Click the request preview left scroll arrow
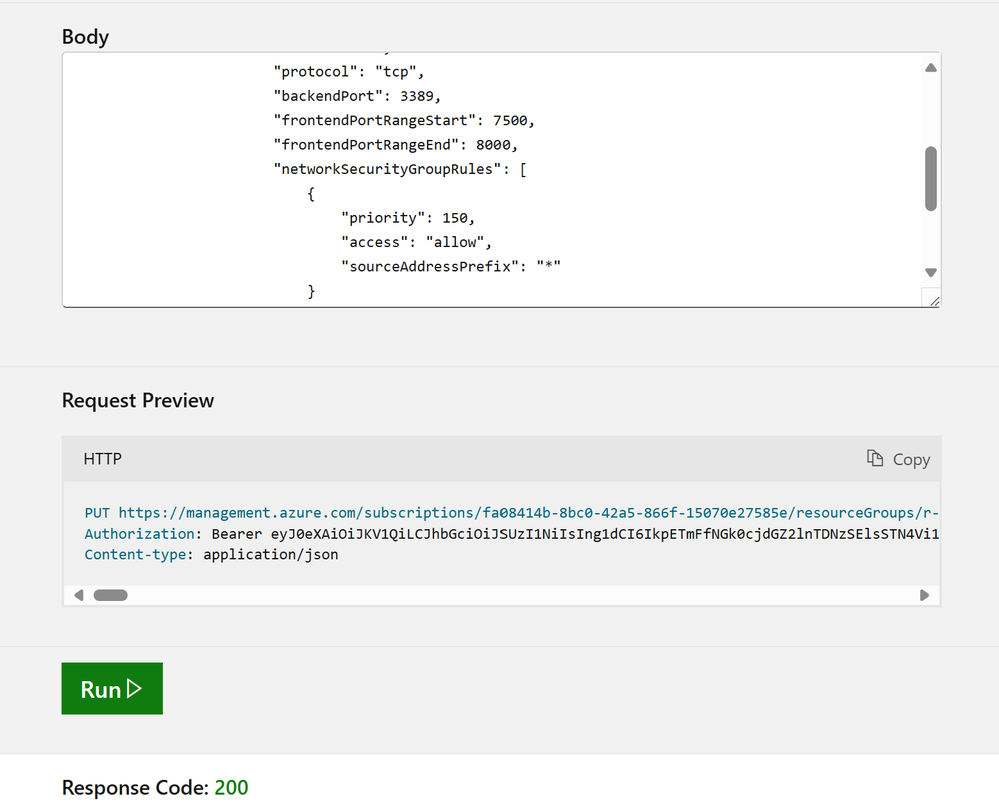The width and height of the screenshot is (999, 807). point(79,596)
